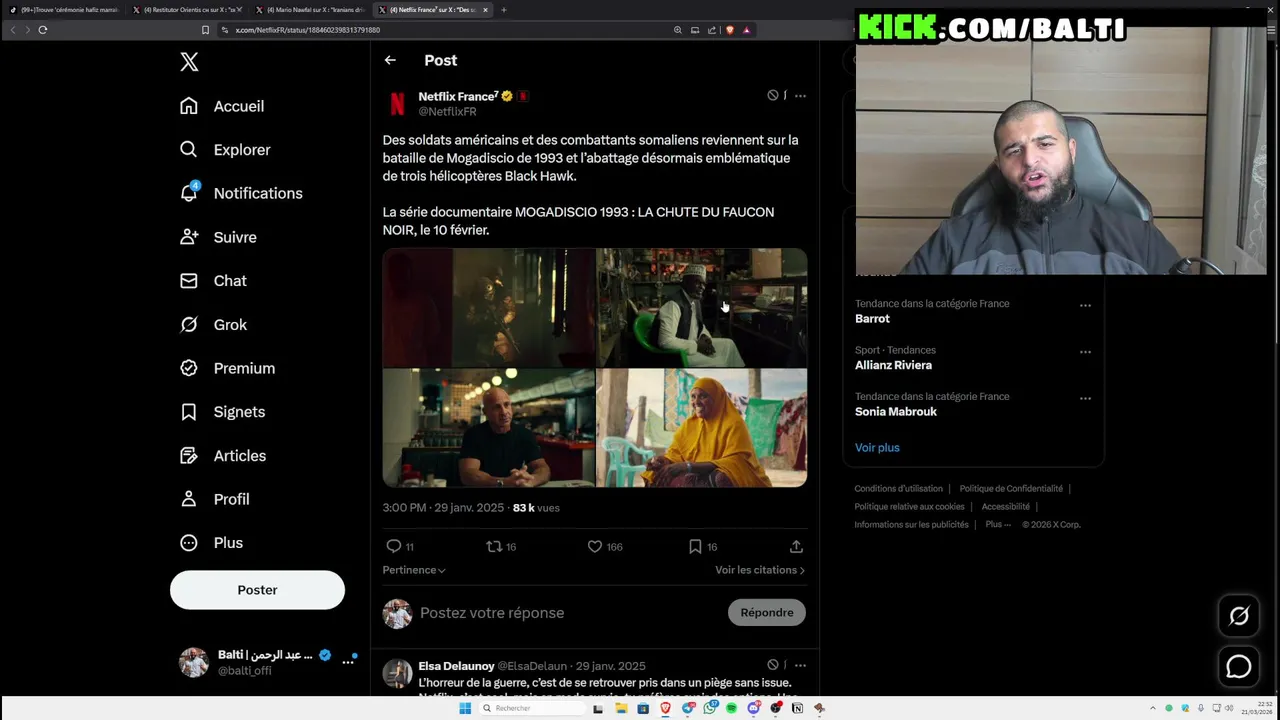Switch to the TikTok browser tab
The image size is (1280, 720).
tap(64, 10)
